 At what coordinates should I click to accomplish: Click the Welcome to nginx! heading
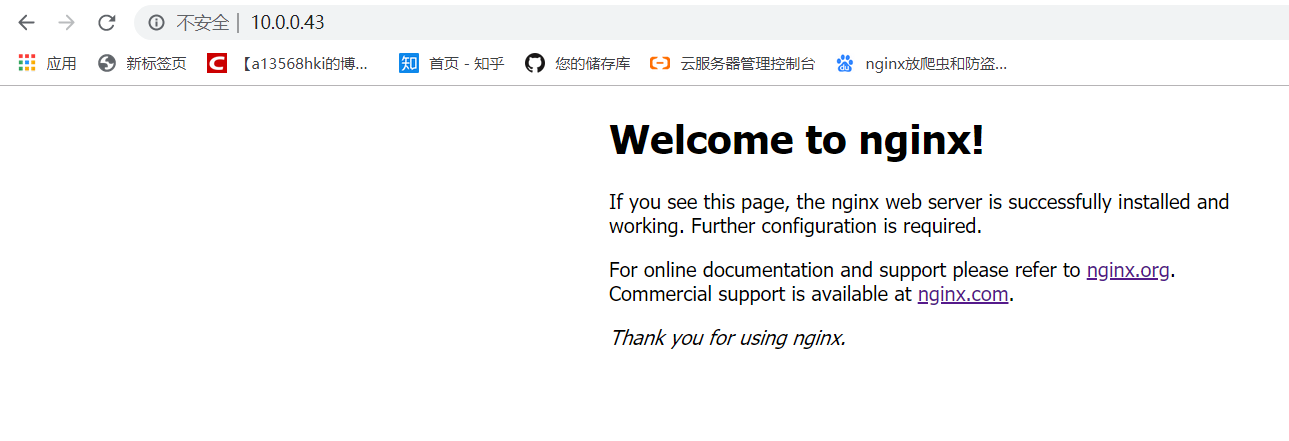click(797, 140)
